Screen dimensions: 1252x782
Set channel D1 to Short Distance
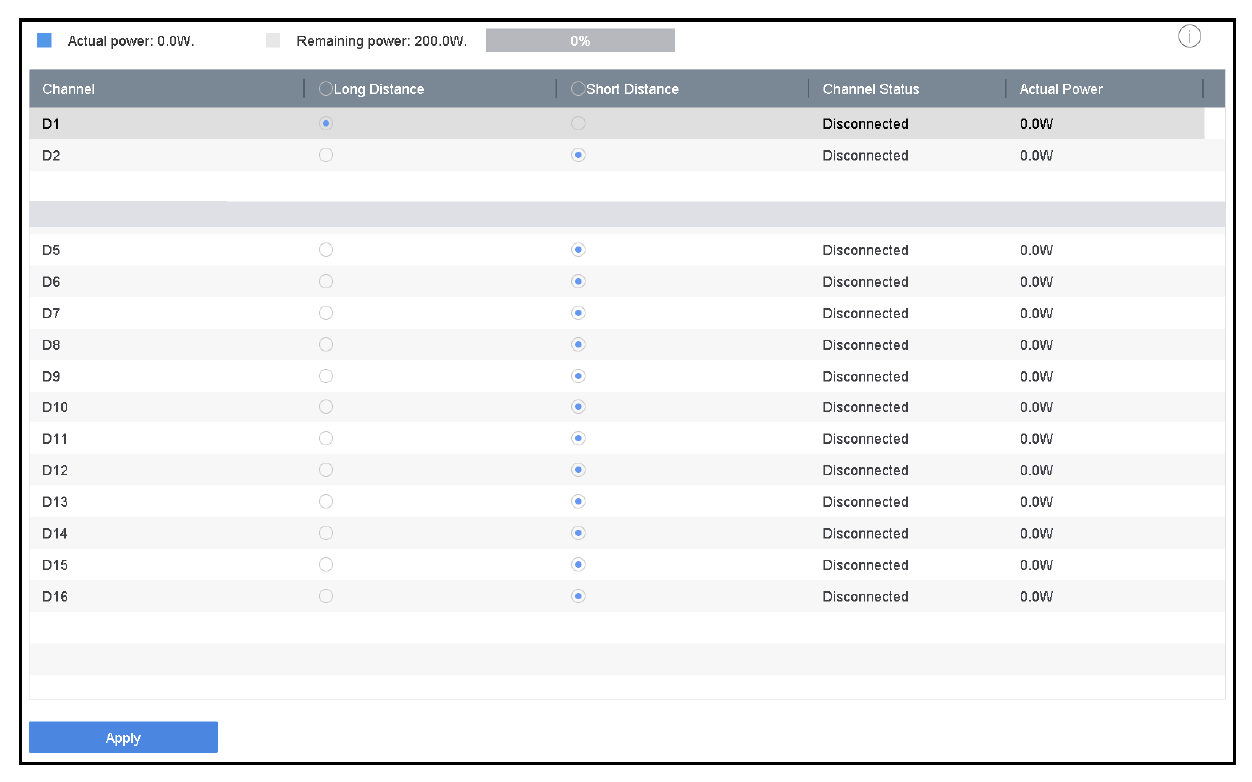(x=578, y=124)
